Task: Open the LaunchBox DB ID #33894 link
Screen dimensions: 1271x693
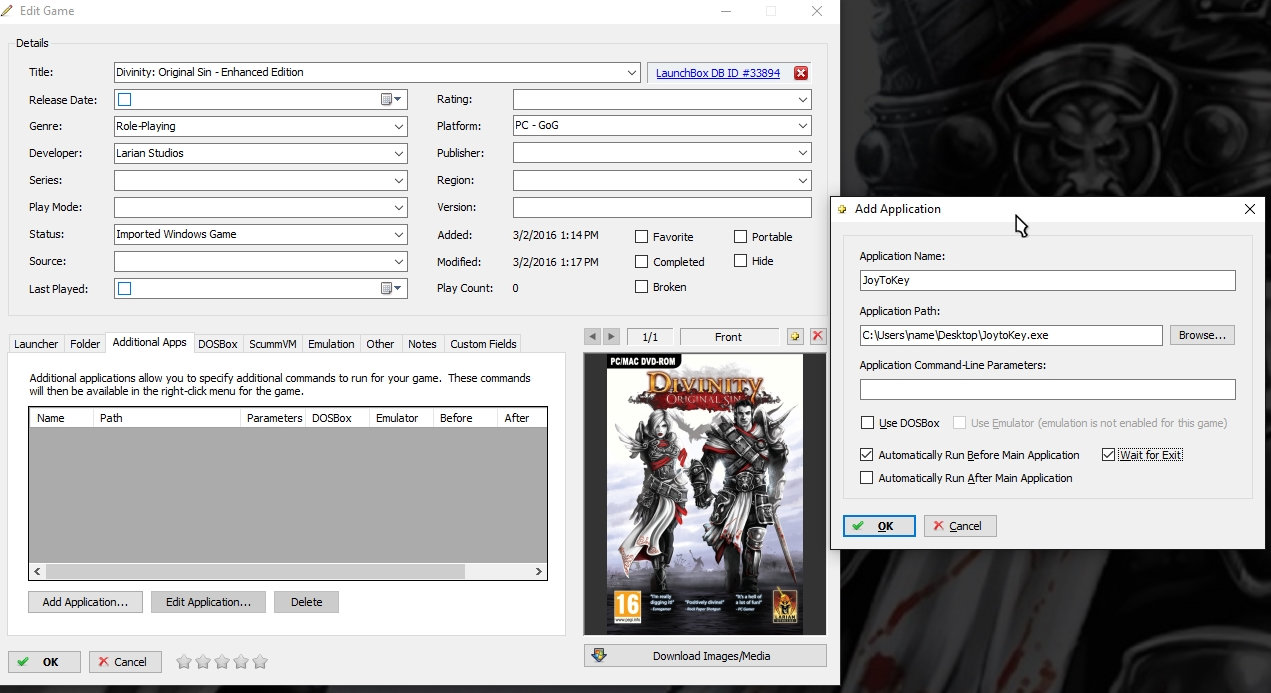Action: click(x=718, y=73)
